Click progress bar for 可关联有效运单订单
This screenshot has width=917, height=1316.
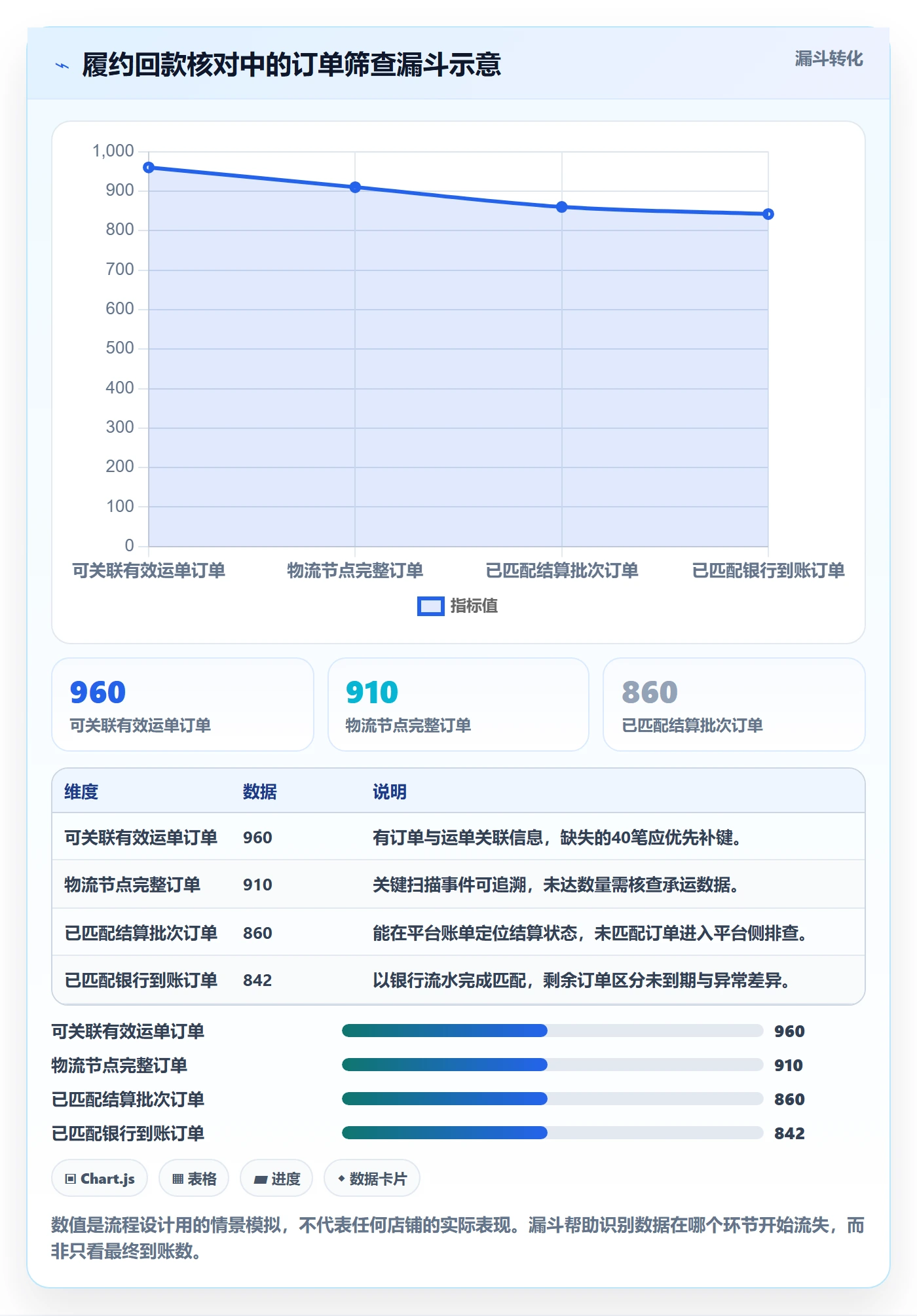(552, 1031)
